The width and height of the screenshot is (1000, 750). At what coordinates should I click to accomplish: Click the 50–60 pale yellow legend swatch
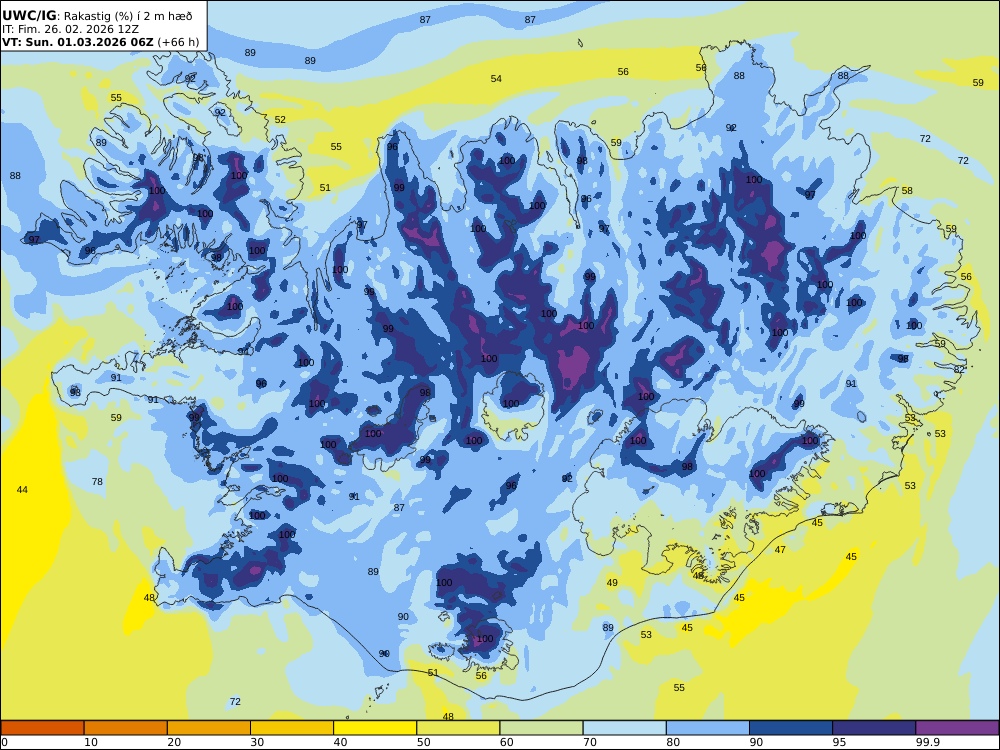pos(458,728)
